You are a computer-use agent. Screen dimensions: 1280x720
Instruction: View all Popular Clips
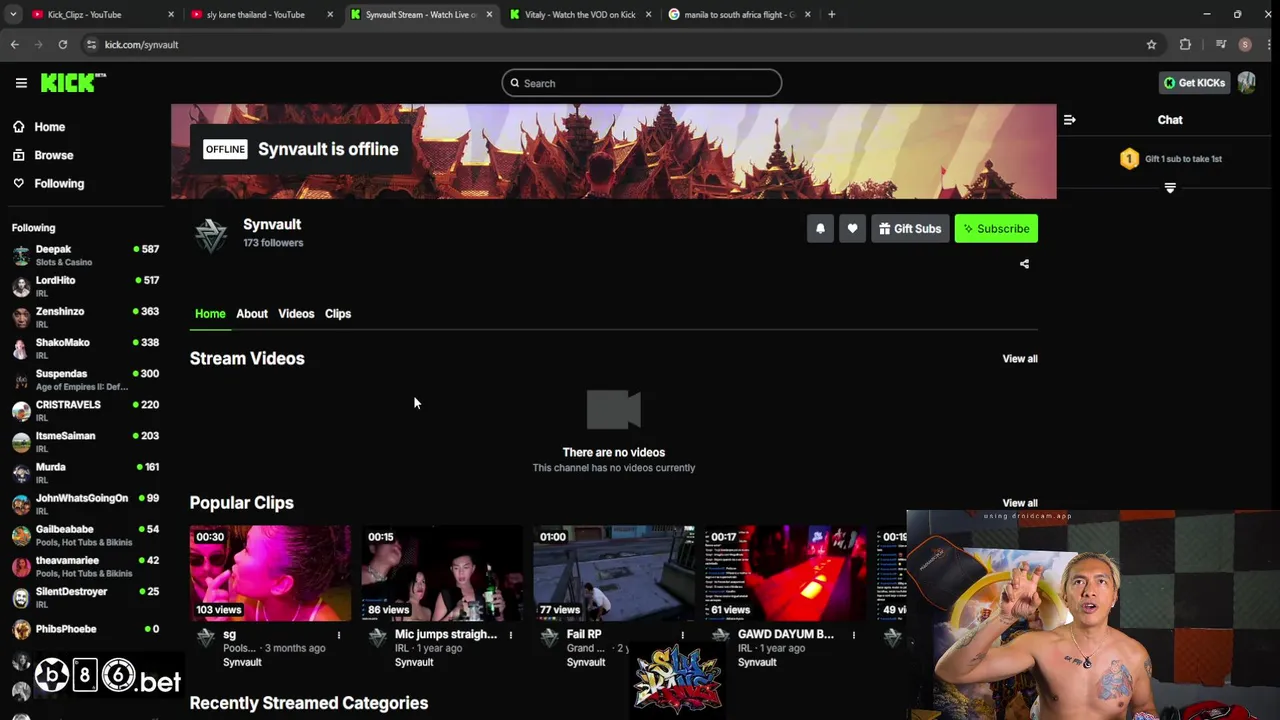[x=1020, y=503]
